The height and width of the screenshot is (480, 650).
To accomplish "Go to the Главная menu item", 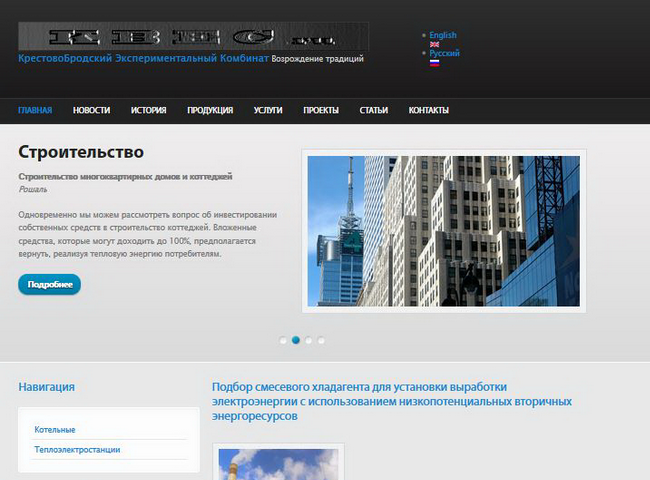I will click(35, 110).
